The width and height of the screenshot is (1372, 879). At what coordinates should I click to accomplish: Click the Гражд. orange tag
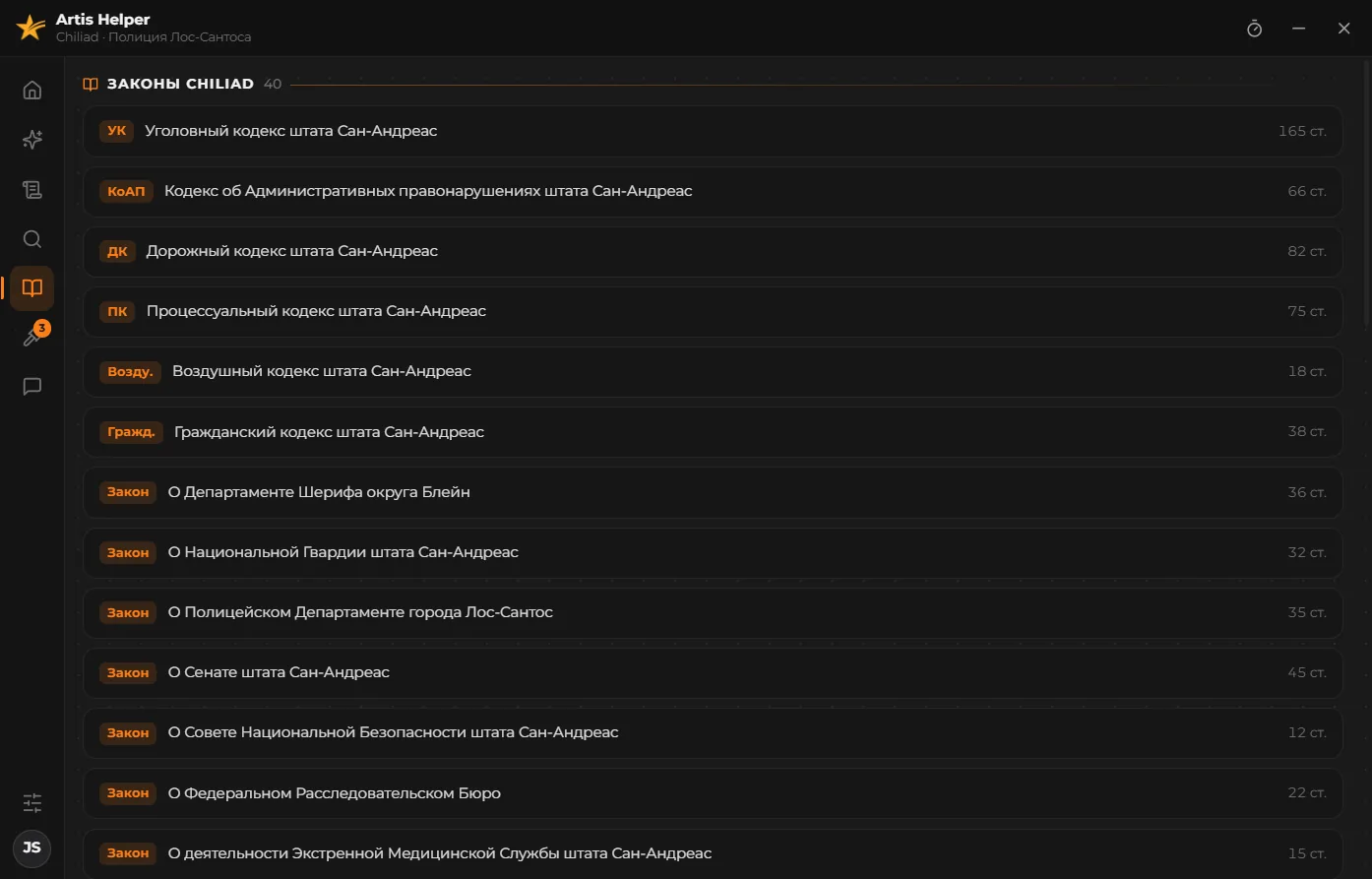click(x=131, y=432)
